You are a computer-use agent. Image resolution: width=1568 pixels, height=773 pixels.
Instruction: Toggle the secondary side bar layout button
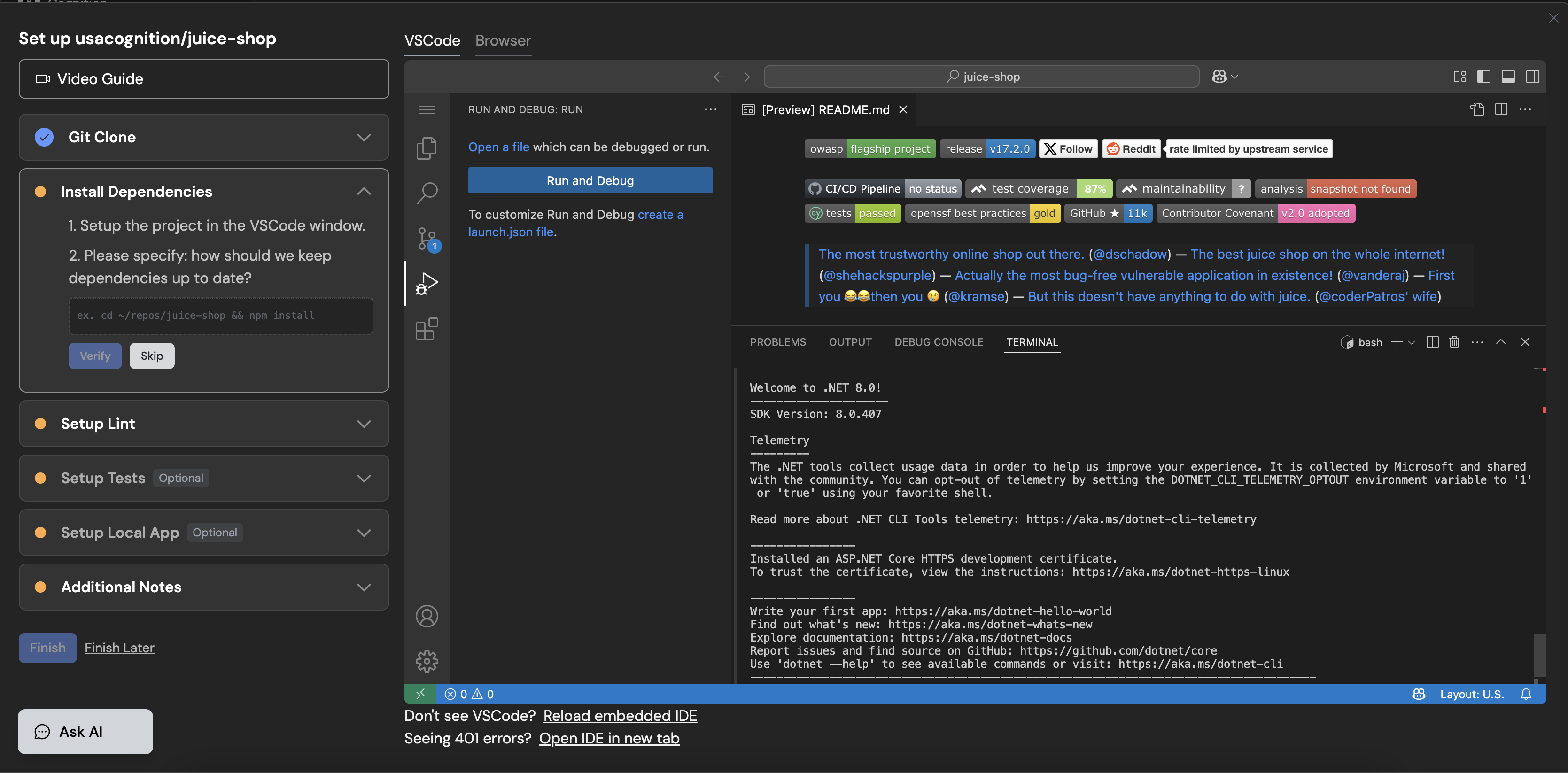[1532, 77]
